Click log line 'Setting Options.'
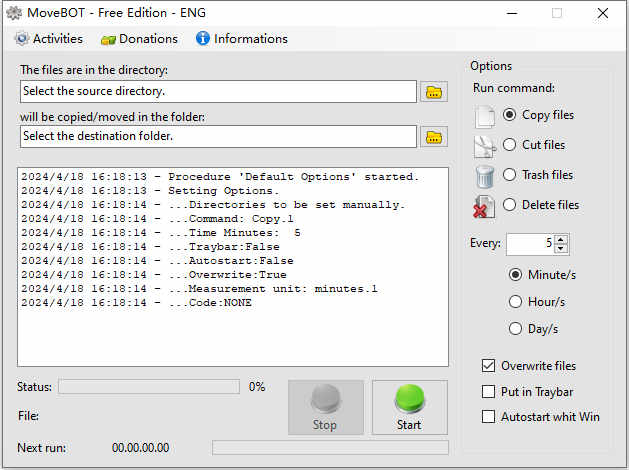 (150, 191)
